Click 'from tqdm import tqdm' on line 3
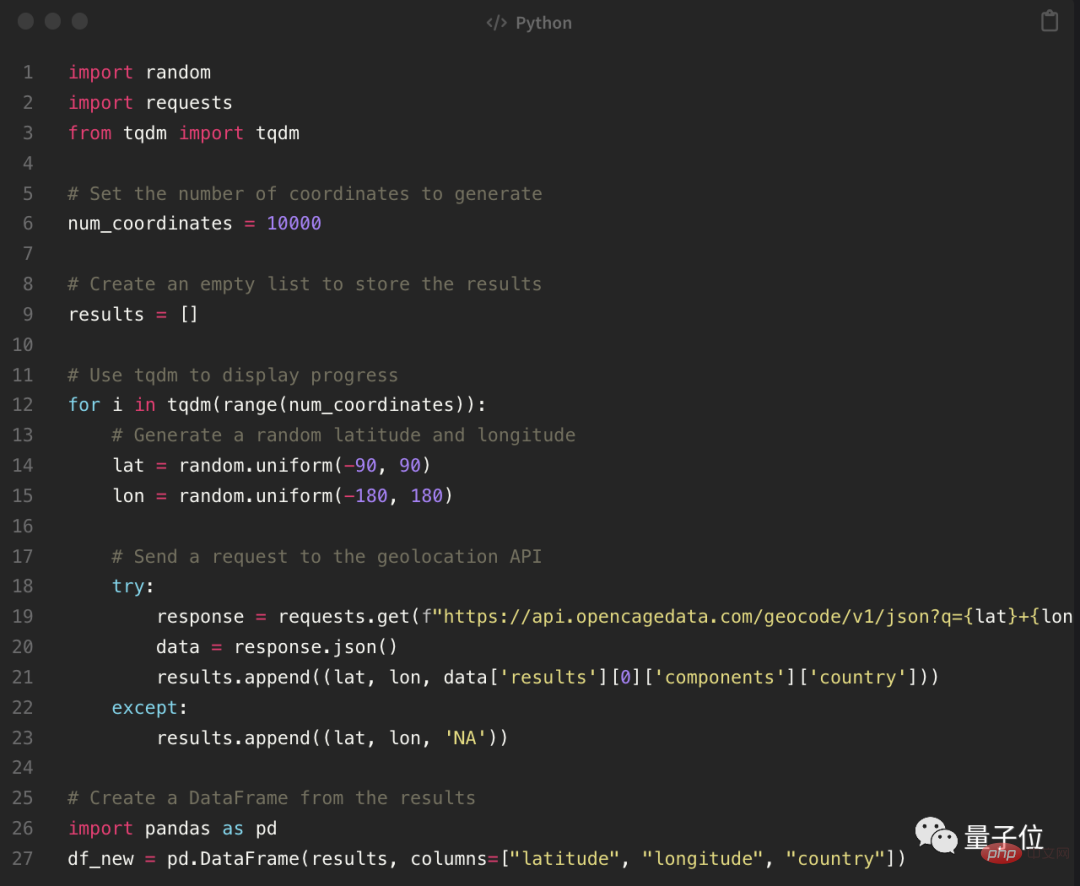The width and height of the screenshot is (1080, 886). pyautogui.click(x=183, y=133)
